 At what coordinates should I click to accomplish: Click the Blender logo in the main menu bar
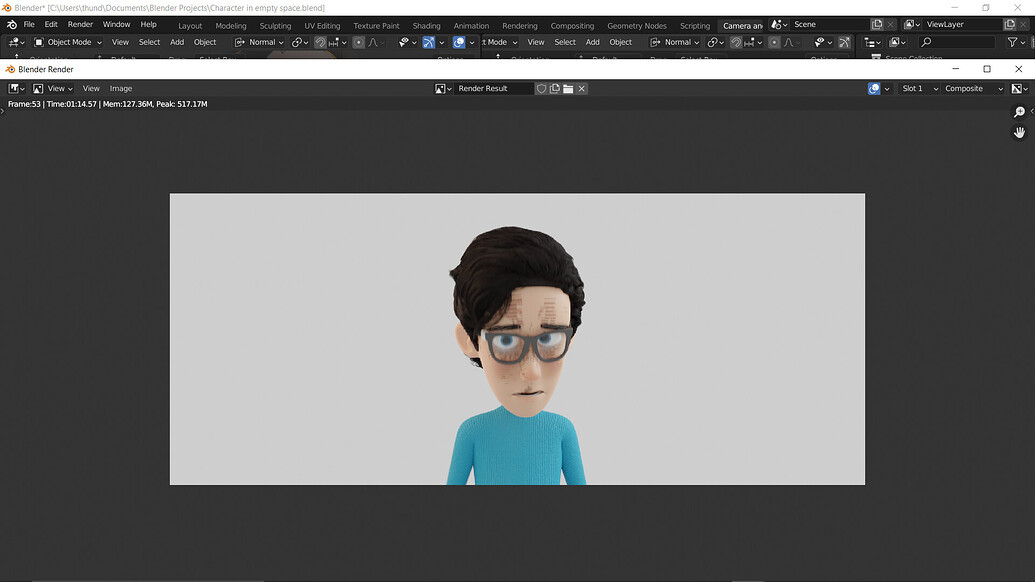tap(12, 24)
